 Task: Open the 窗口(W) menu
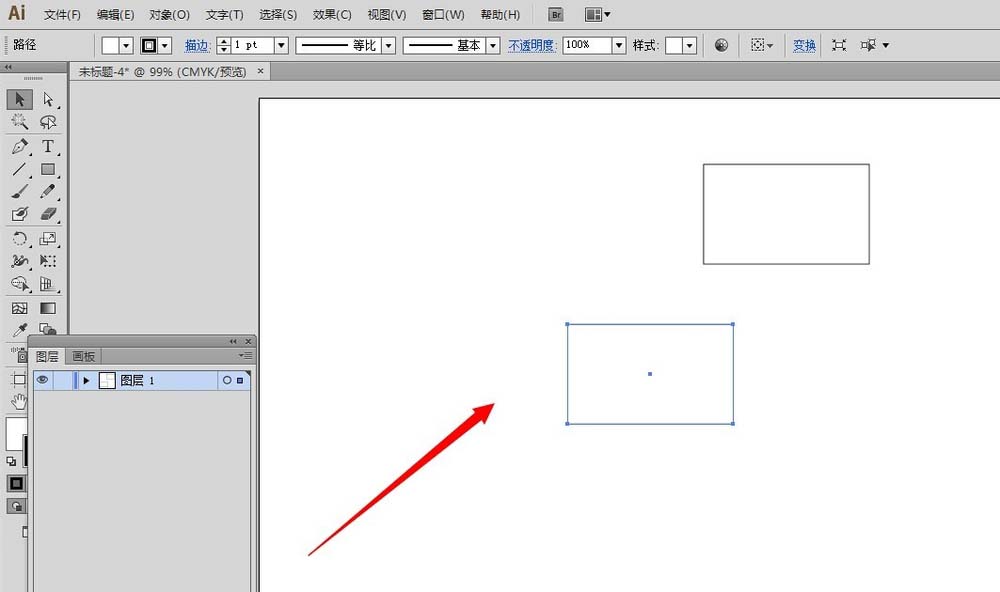[443, 15]
